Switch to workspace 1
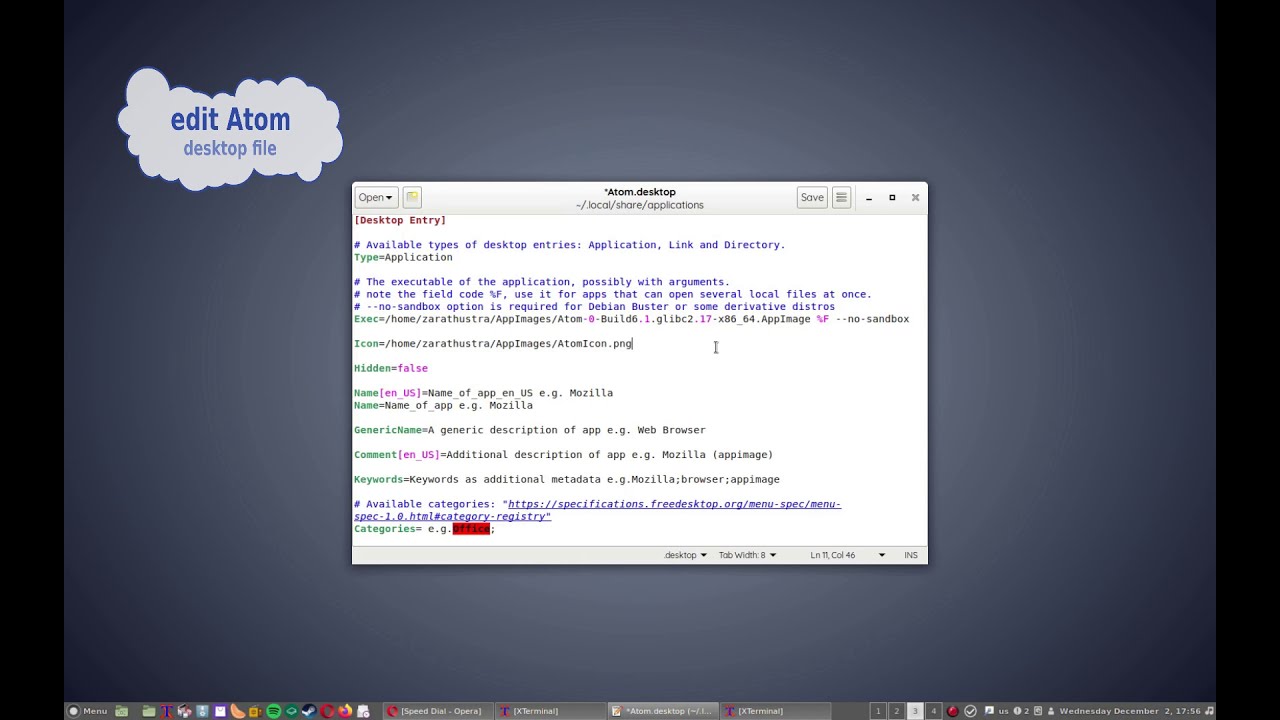The width and height of the screenshot is (1280, 720). click(878, 711)
